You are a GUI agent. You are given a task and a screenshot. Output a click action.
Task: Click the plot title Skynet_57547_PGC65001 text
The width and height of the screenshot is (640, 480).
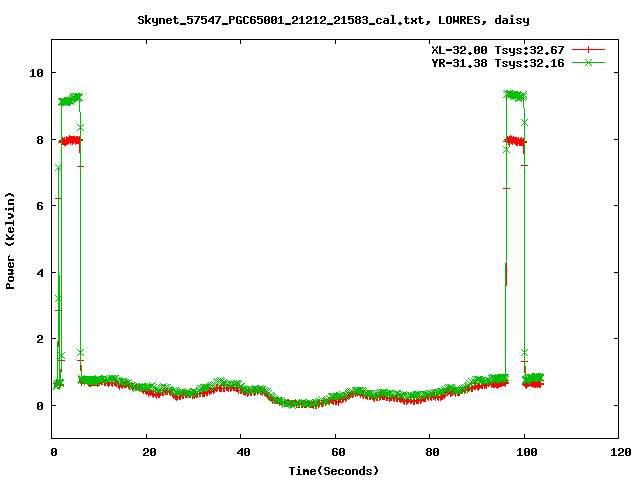[x=333, y=20]
